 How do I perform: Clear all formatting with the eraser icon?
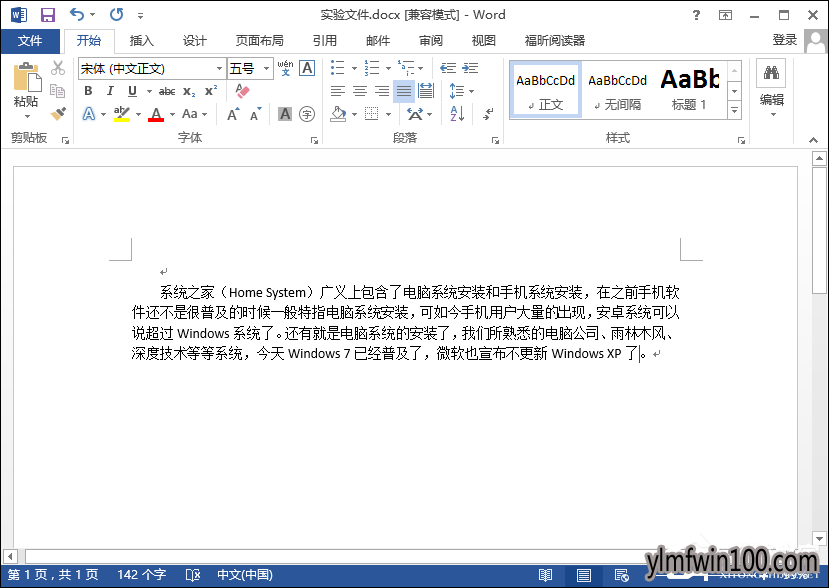242,91
